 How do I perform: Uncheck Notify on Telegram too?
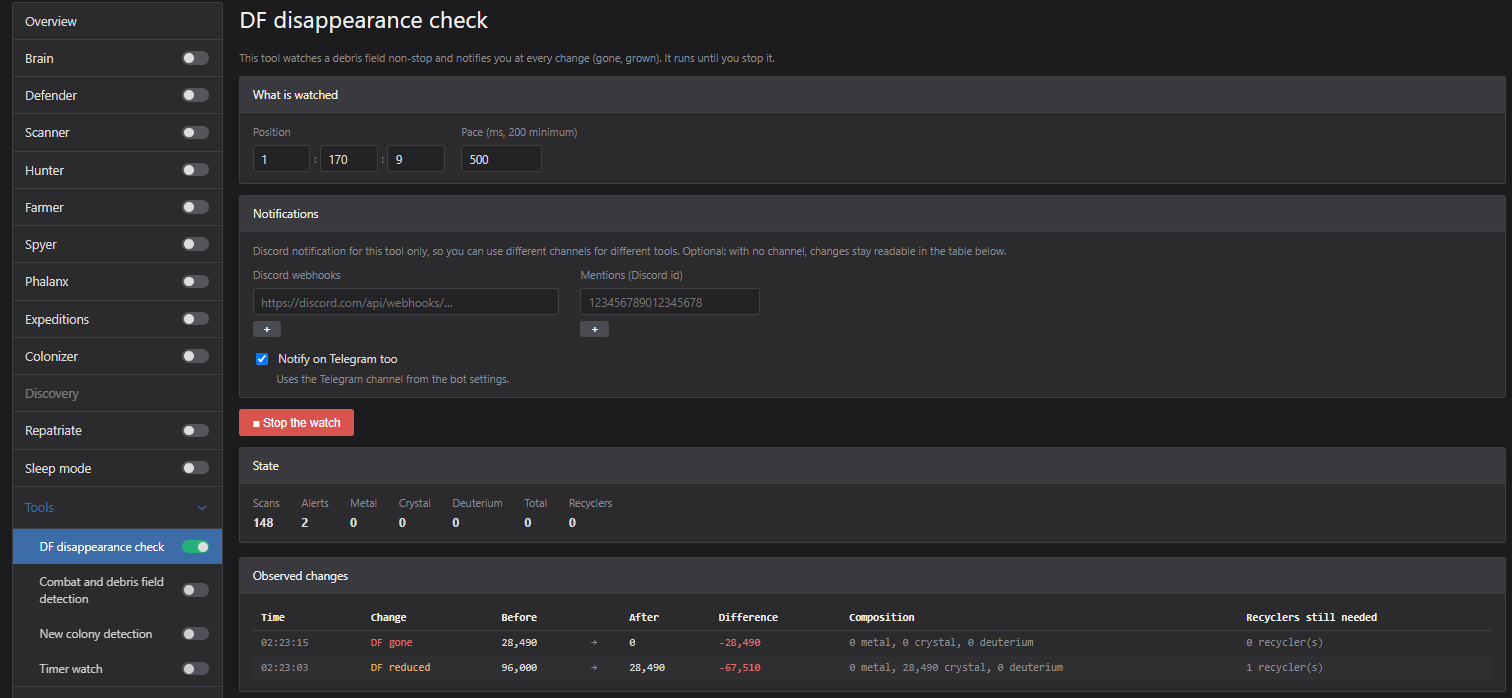click(x=262, y=359)
